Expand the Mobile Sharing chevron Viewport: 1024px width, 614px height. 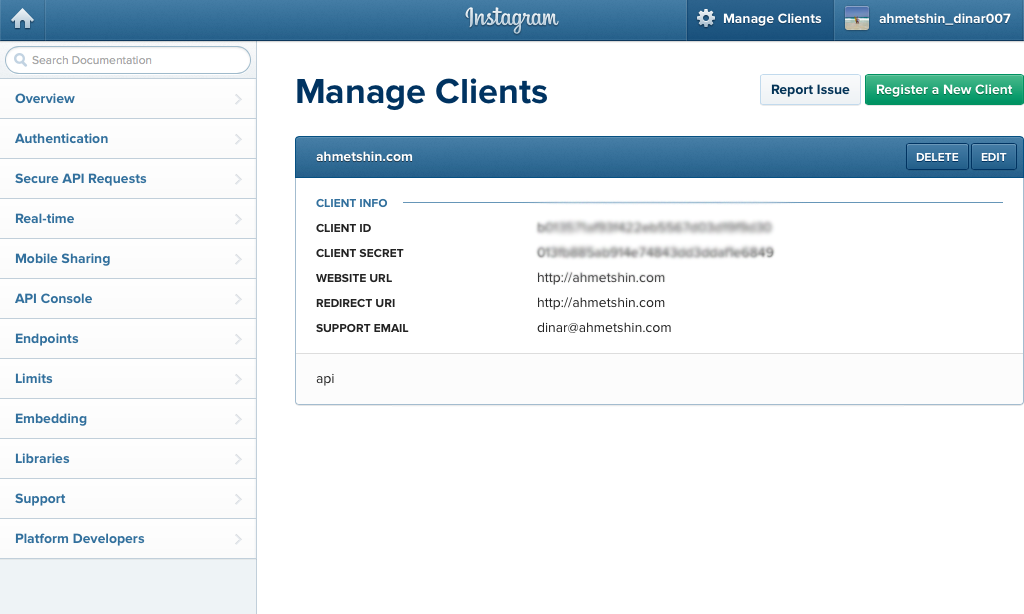(x=238, y=259)
